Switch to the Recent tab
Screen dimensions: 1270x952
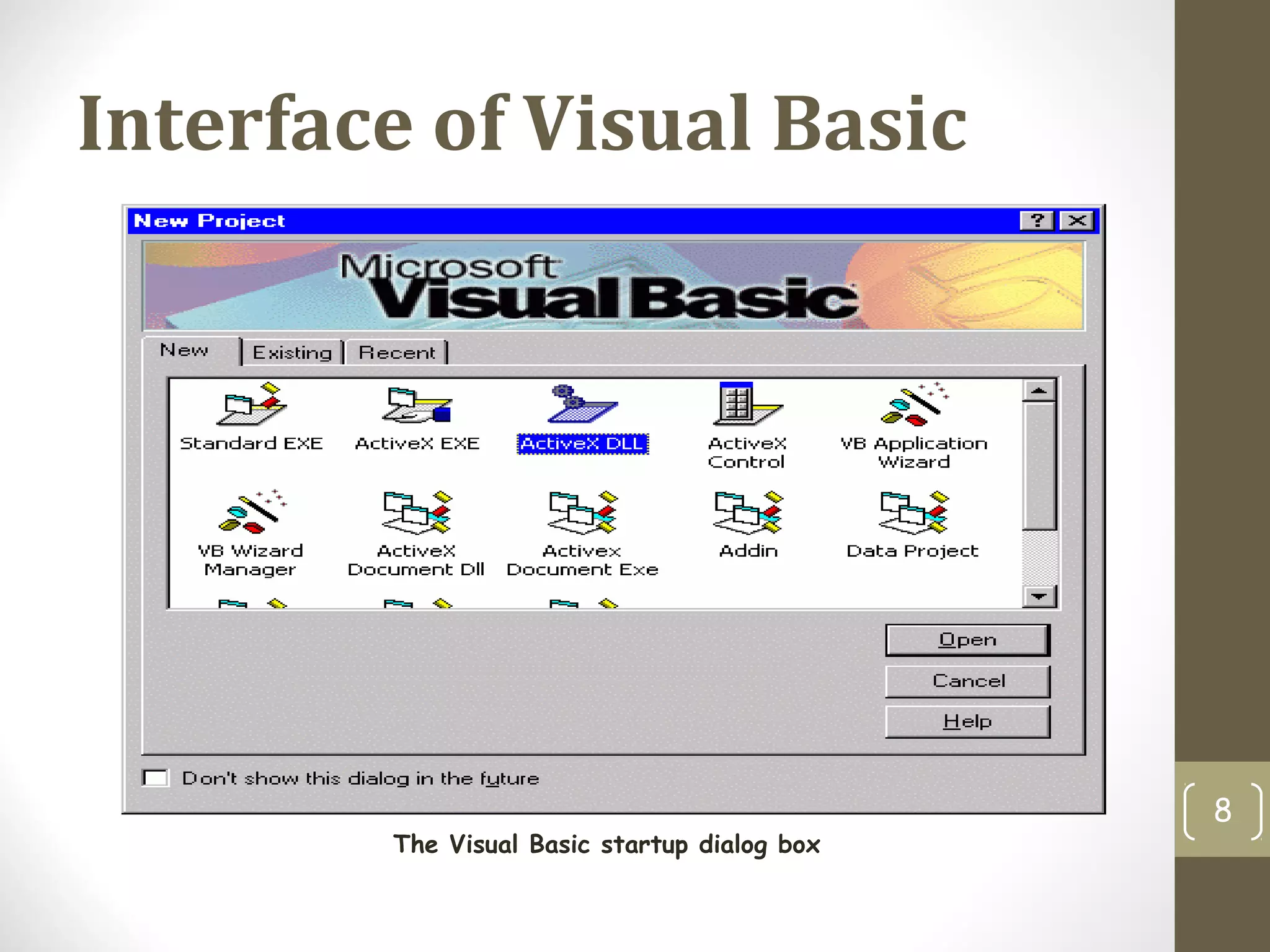tap(397, 353)
